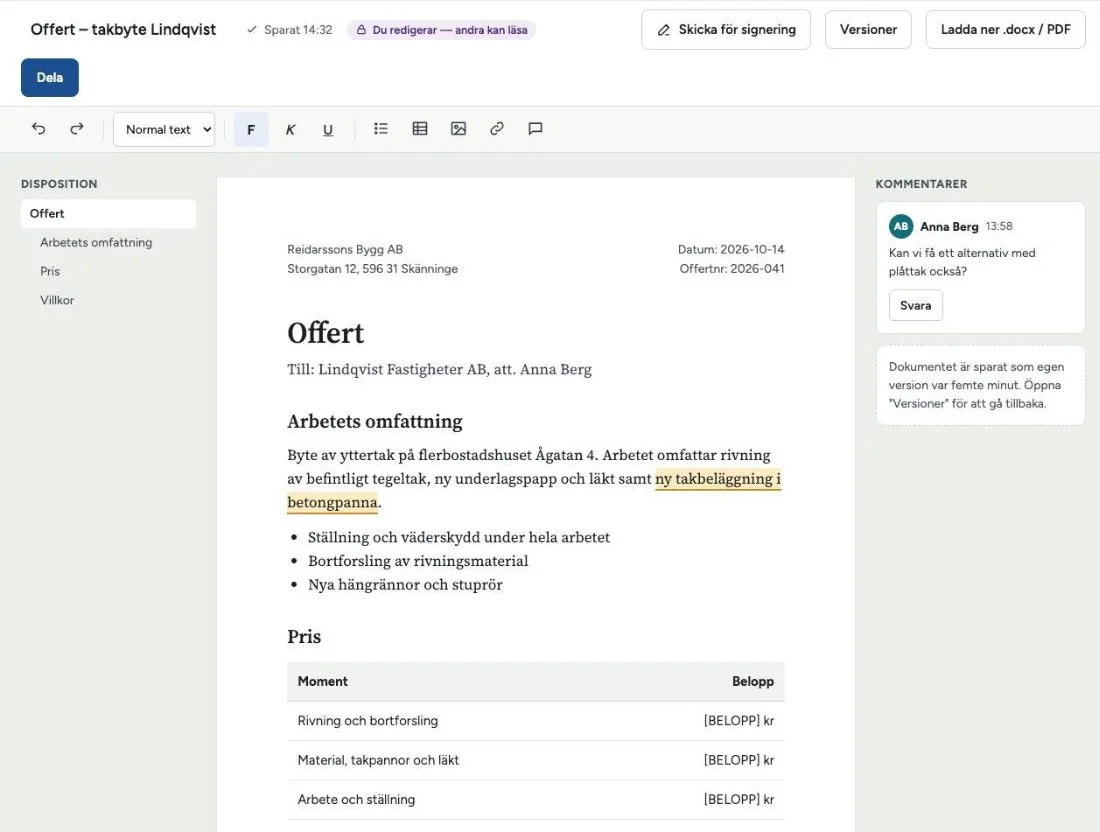
Task: Click the Du redigerar lock badge
Action: [x=441, y=30]
